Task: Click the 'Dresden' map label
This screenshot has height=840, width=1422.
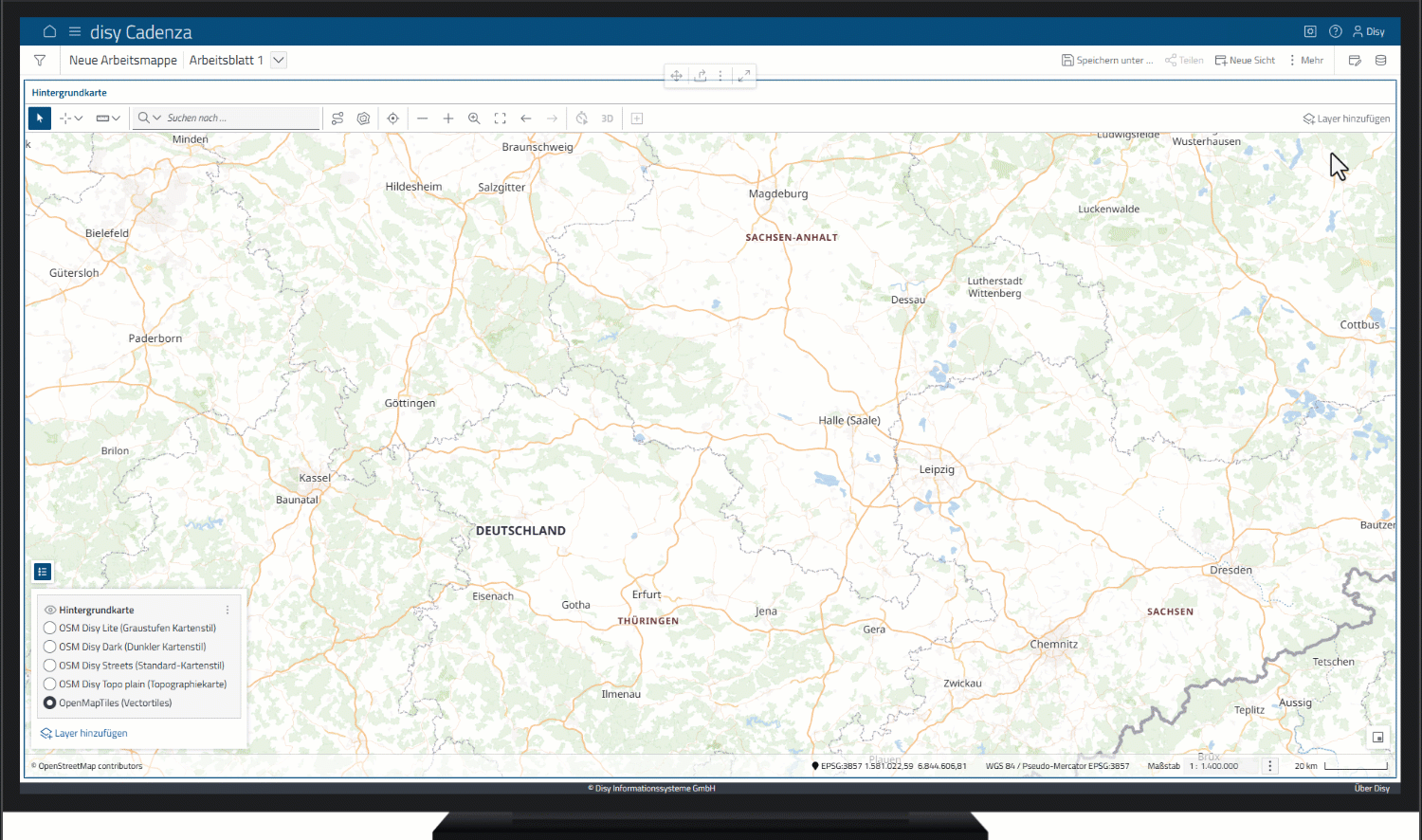Action: click(1231, 570)
